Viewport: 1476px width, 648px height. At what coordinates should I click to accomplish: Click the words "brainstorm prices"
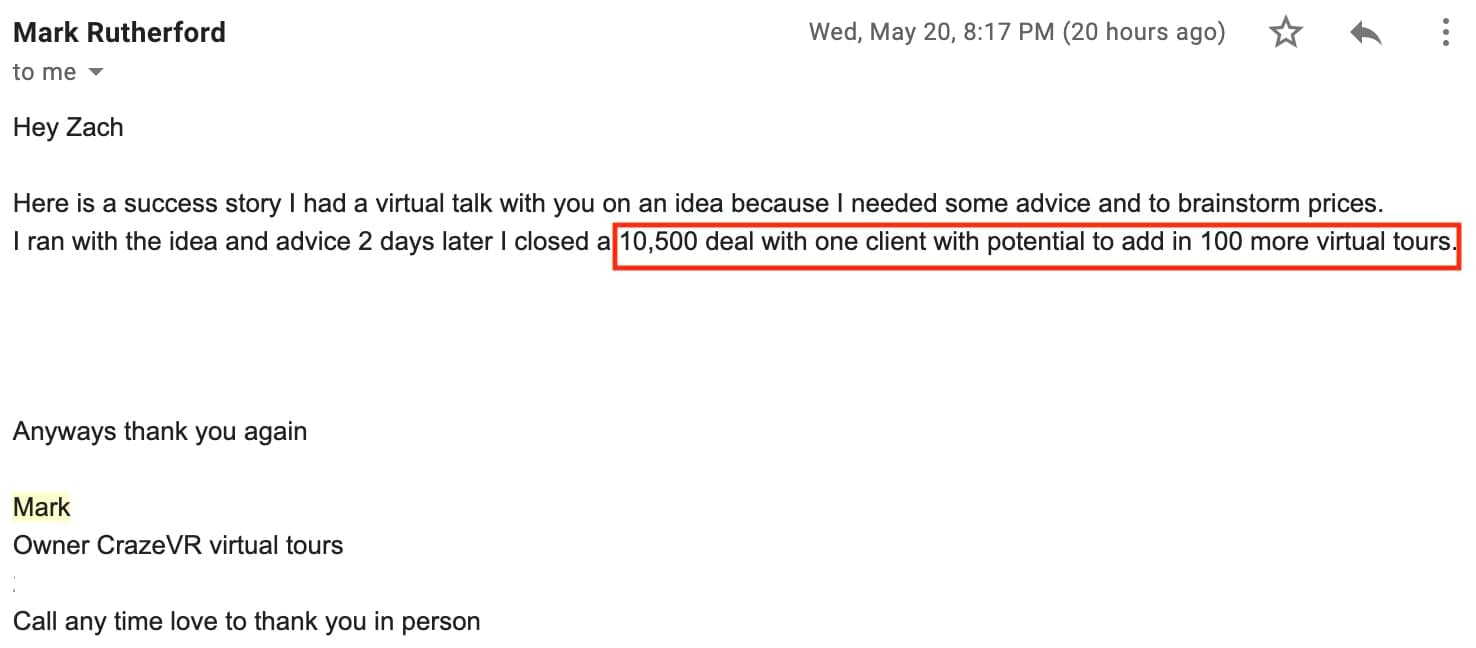pyautogui.click(x=1280, y=204)
